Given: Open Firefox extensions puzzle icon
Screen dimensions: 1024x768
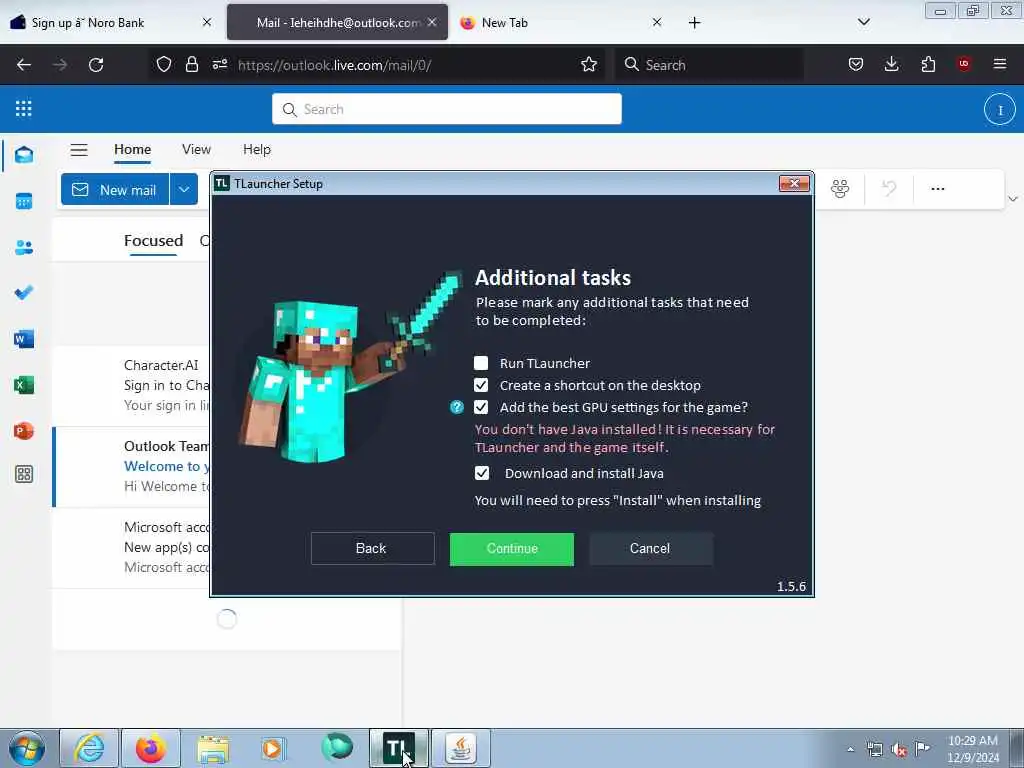Looking at the screenshot, I should (x=928, y=64).
